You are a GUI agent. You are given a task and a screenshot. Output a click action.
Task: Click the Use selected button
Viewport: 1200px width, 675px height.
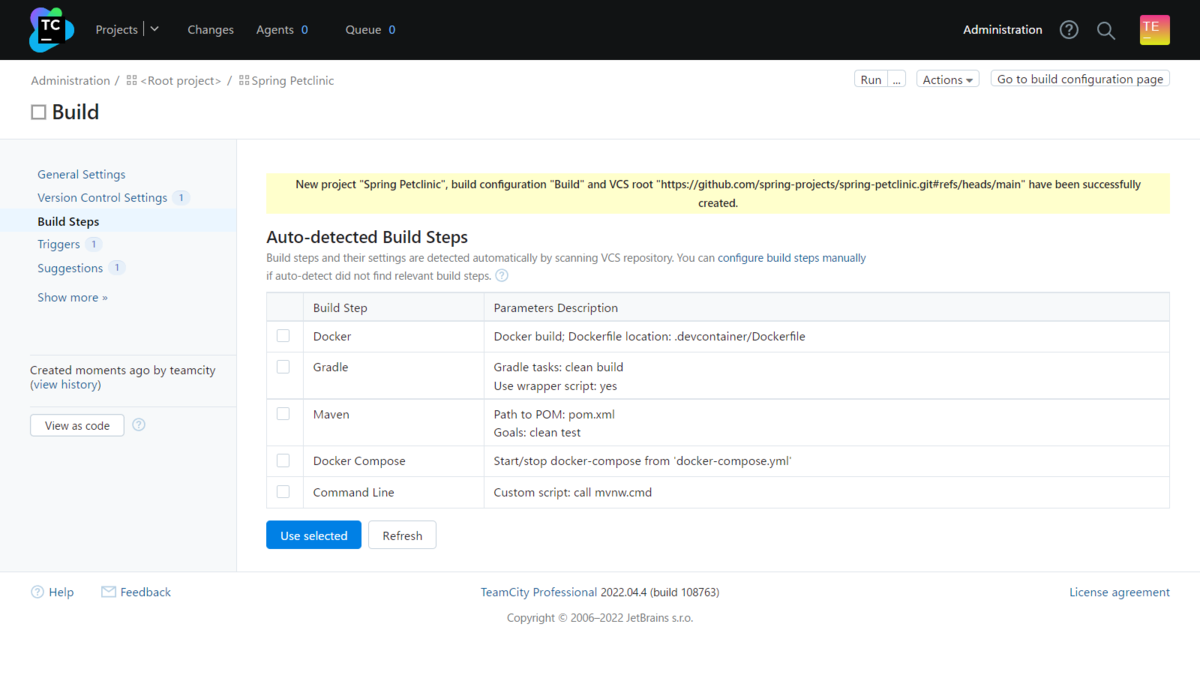[x=313, y=536]
